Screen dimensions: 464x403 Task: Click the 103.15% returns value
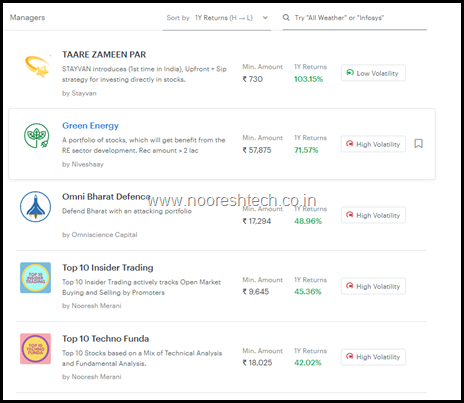click(x=308, y=79)
